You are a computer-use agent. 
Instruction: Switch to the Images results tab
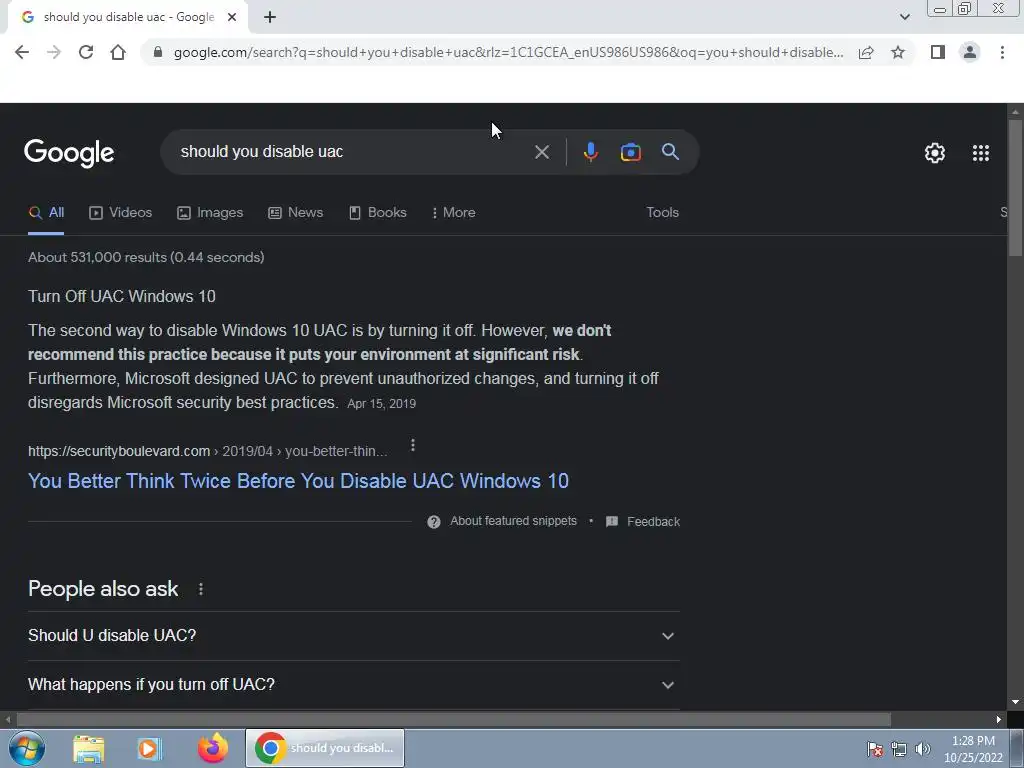pos(210,213)
